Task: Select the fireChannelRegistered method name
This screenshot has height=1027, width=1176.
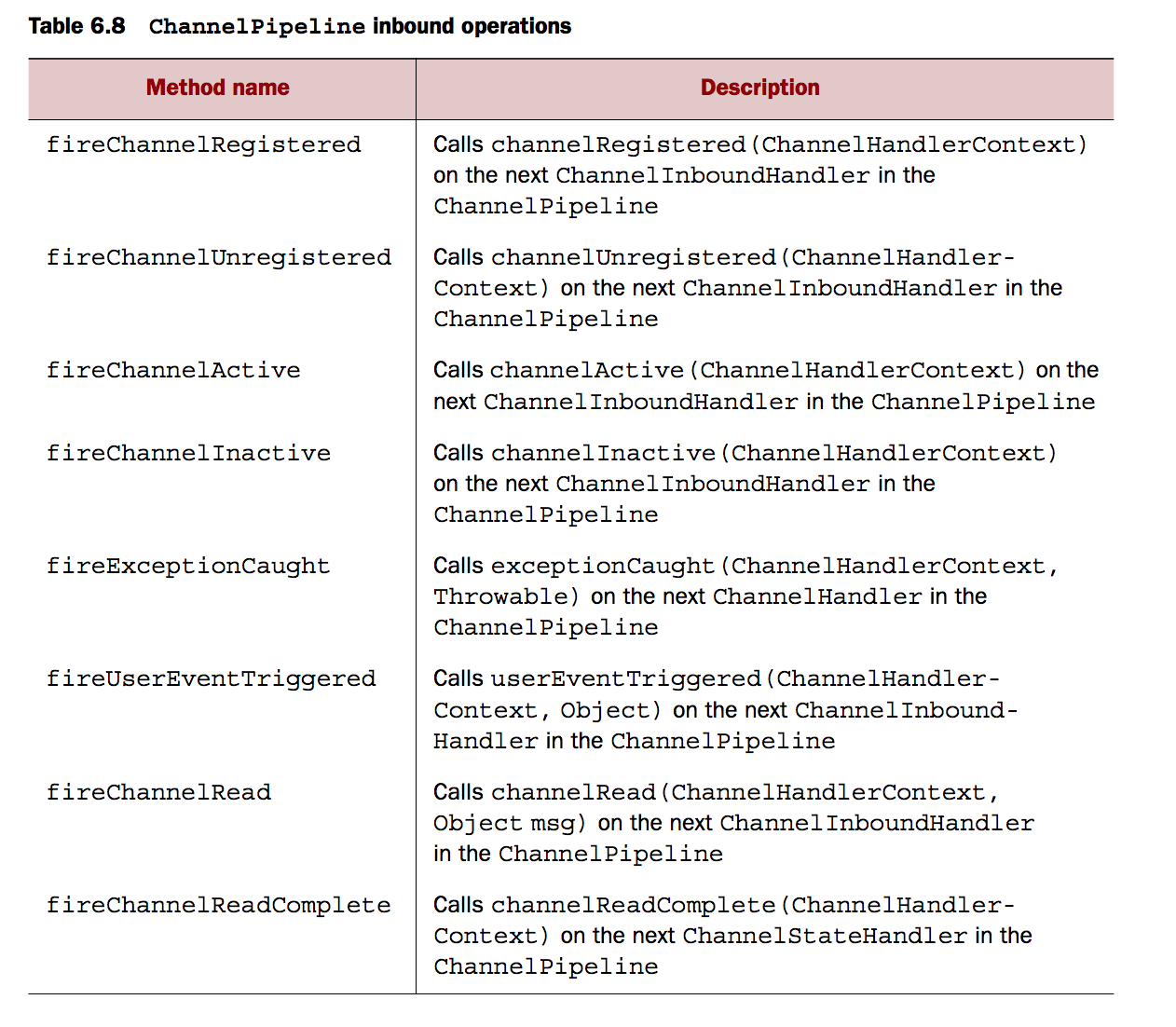Action: coord(204,144)
